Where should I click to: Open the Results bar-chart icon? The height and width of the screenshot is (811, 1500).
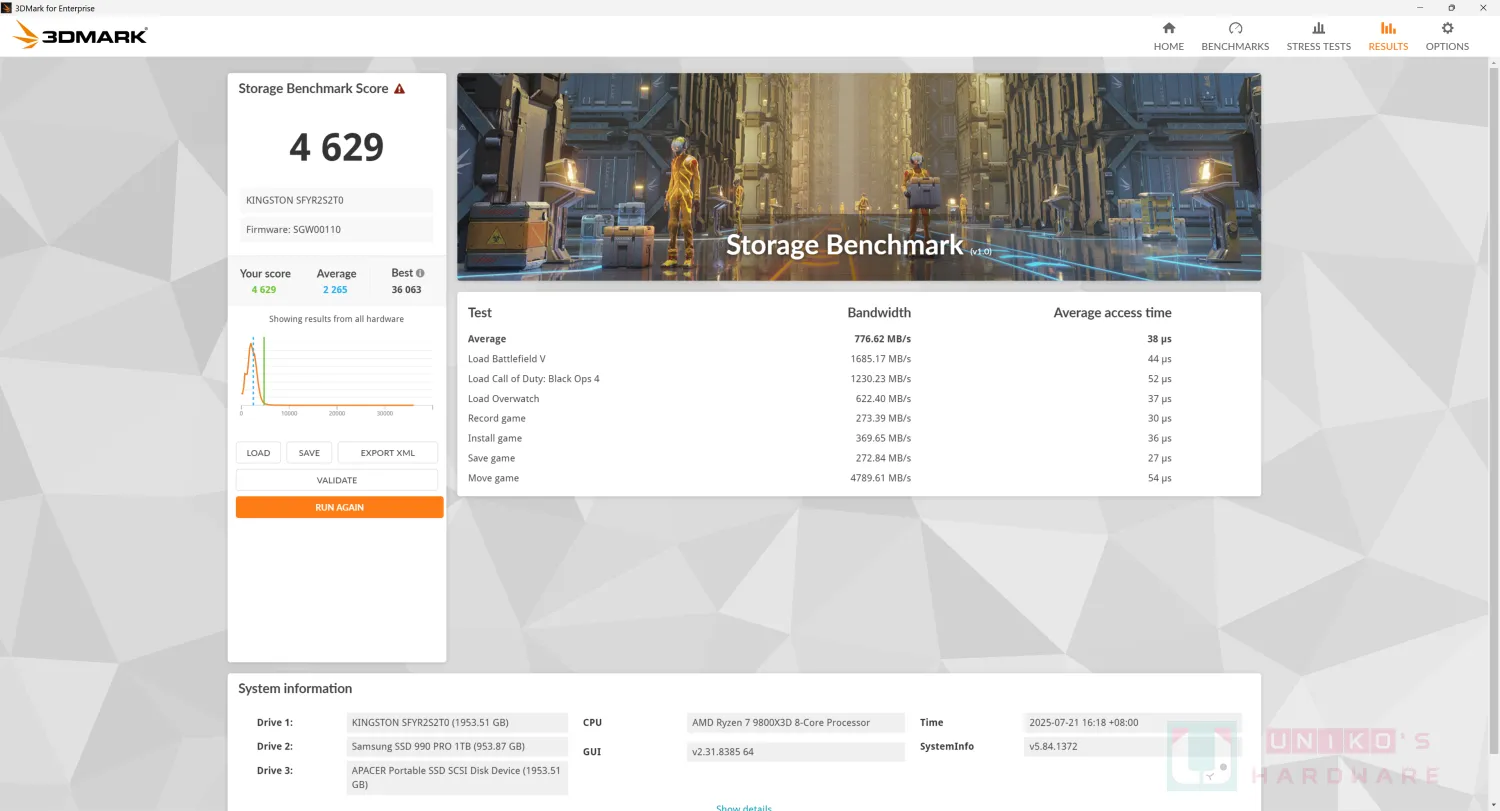click(x=1388, y=28)
